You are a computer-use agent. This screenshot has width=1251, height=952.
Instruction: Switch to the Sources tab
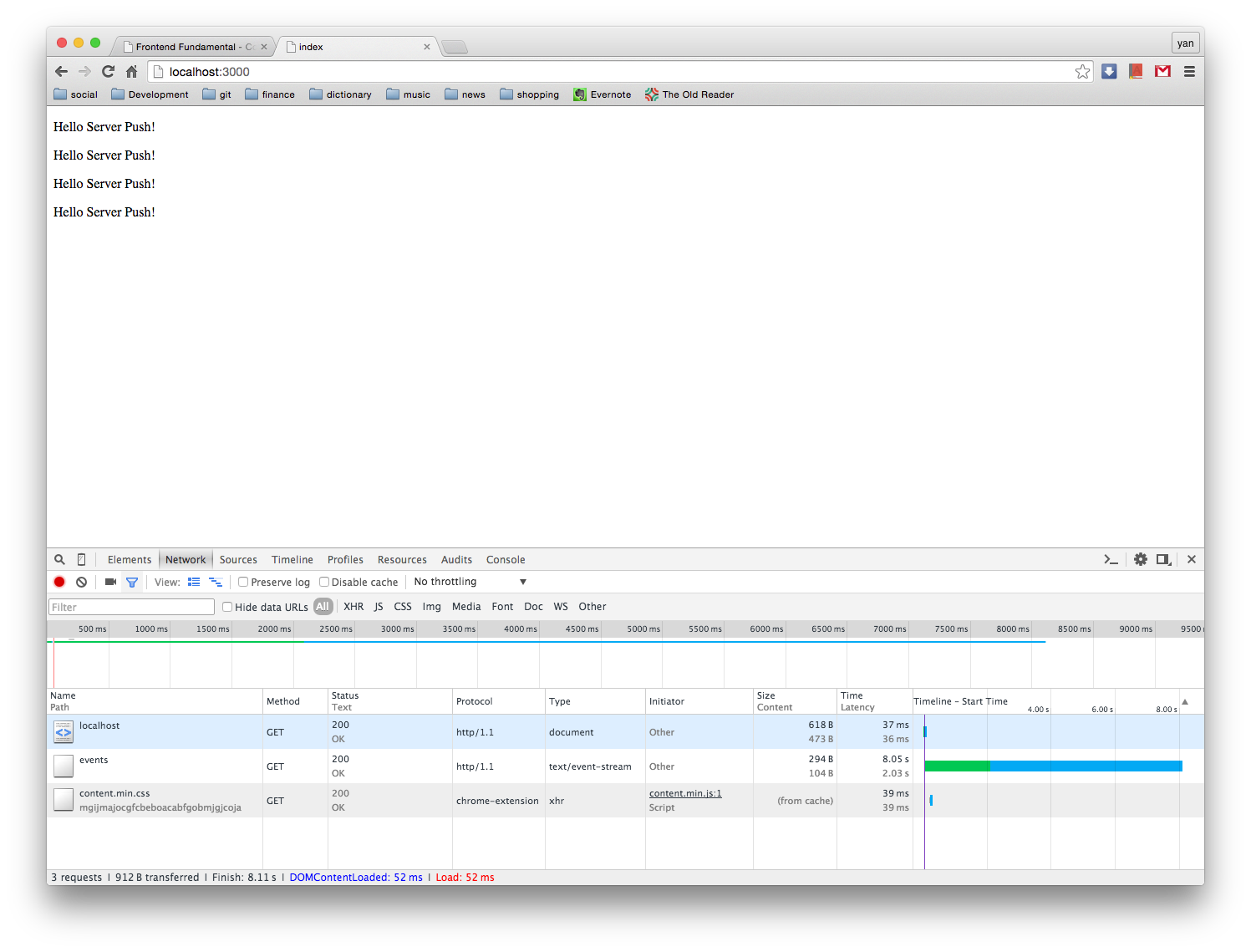tap(238, 560)
